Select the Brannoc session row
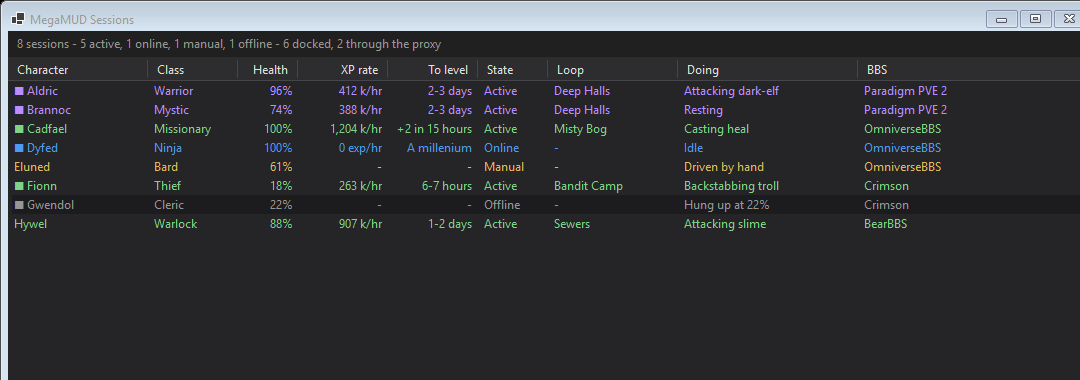Screen dimensions: 1080x380 (x=544, y=110)
